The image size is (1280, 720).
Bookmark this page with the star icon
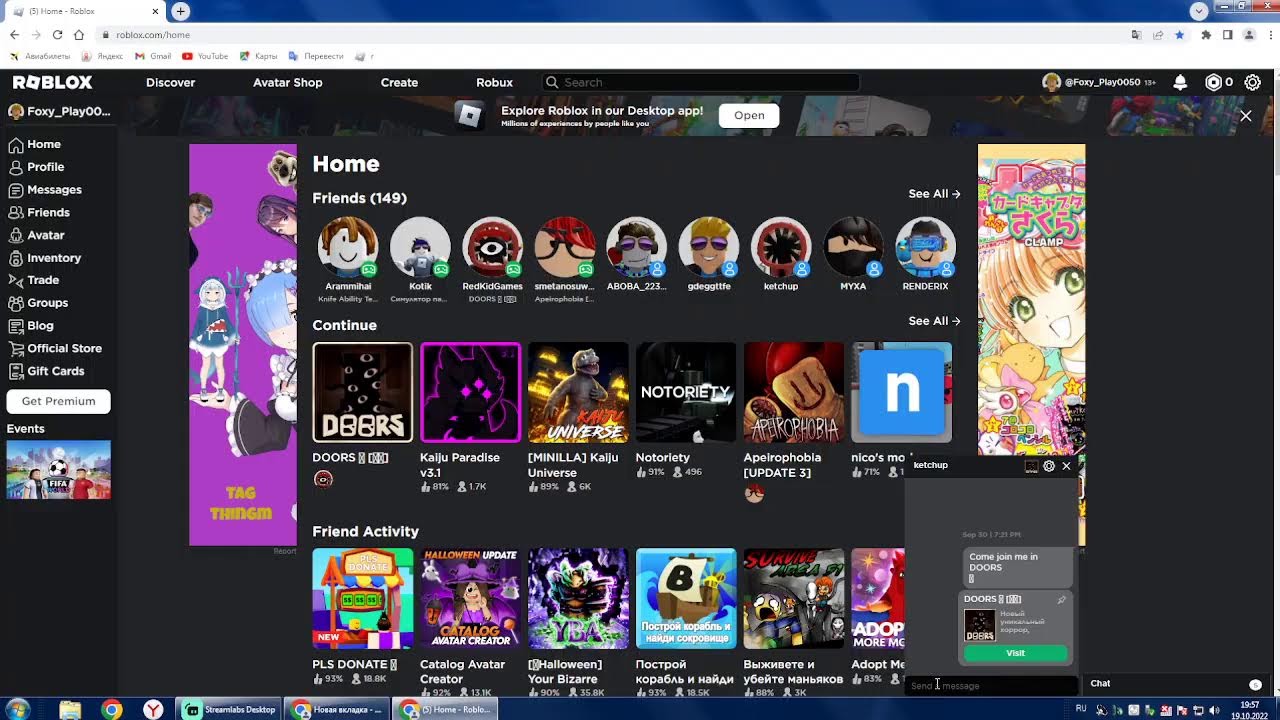point(1180,34)
